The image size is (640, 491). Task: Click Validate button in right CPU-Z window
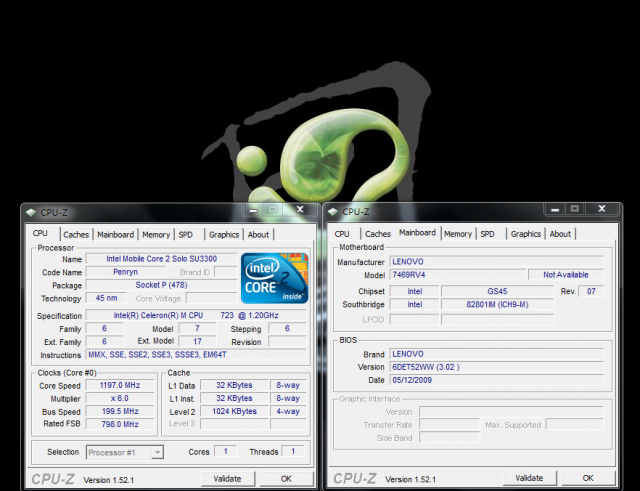(x=529, y=478)
